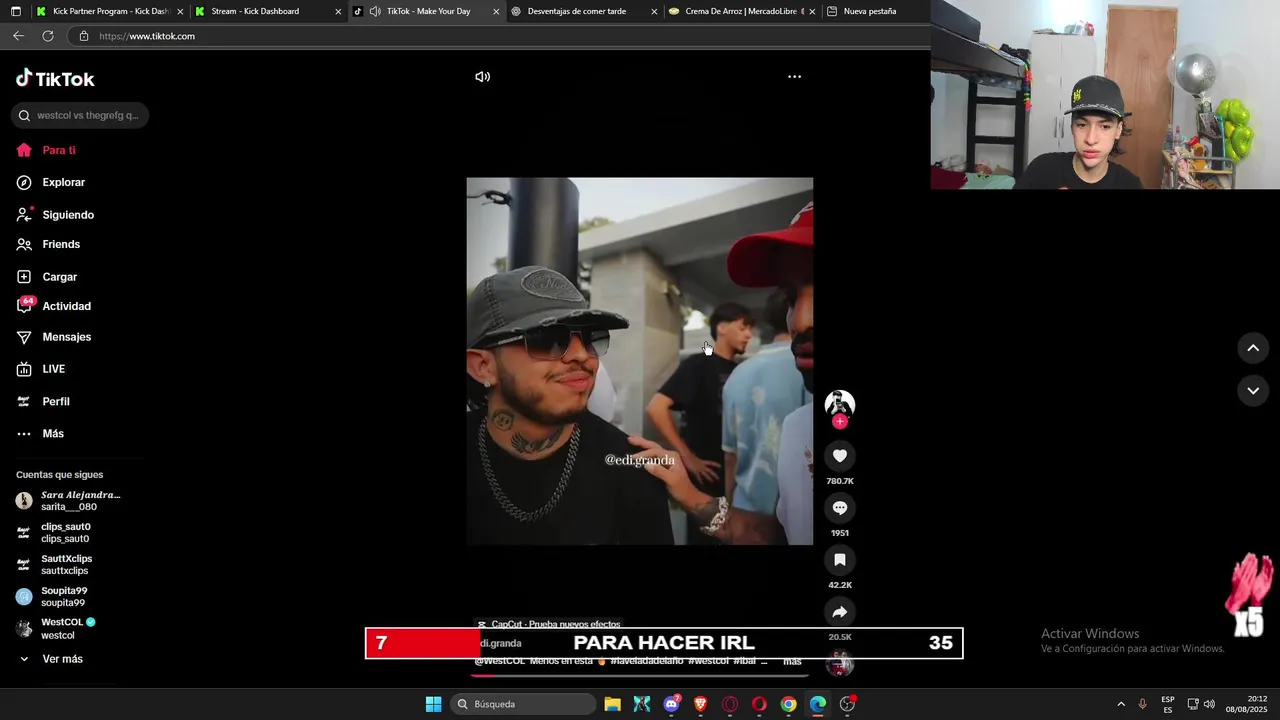This screenshot has width=1280, height=720.
Task: Open the creator's avatar profile
Action: coord(840,404)
